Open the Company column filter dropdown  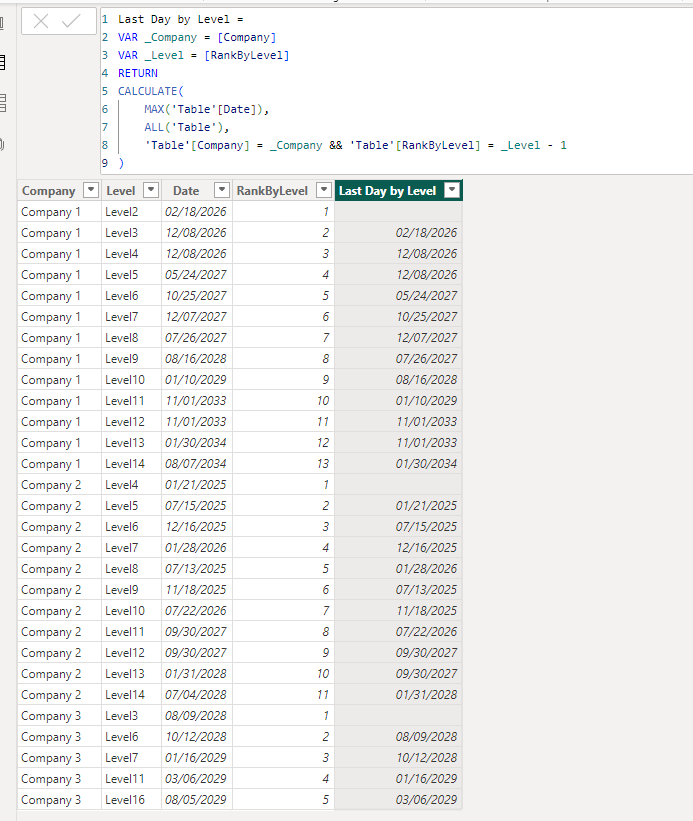pos(91,190)
